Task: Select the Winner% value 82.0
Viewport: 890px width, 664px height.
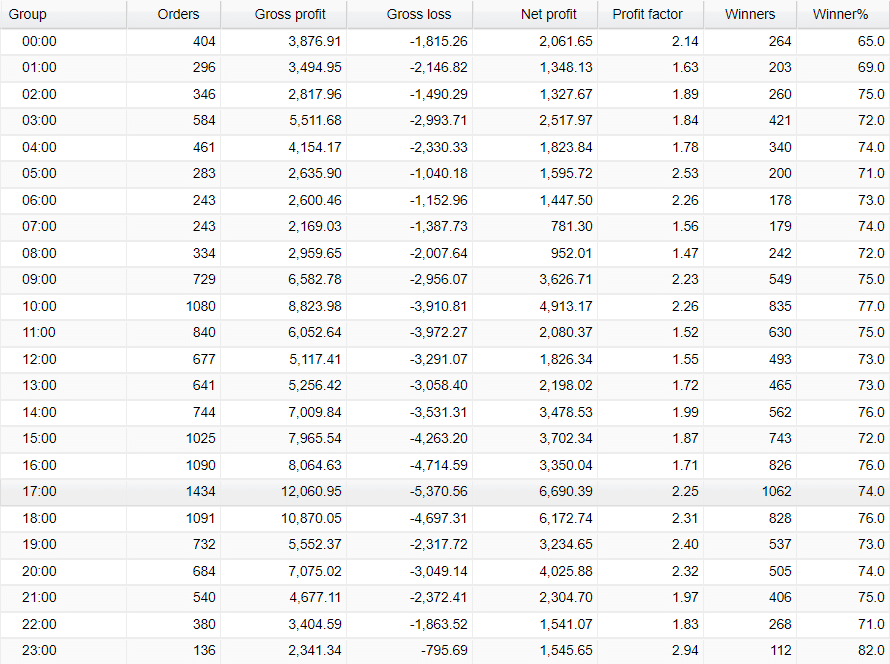Action: (x=869, y=650)
